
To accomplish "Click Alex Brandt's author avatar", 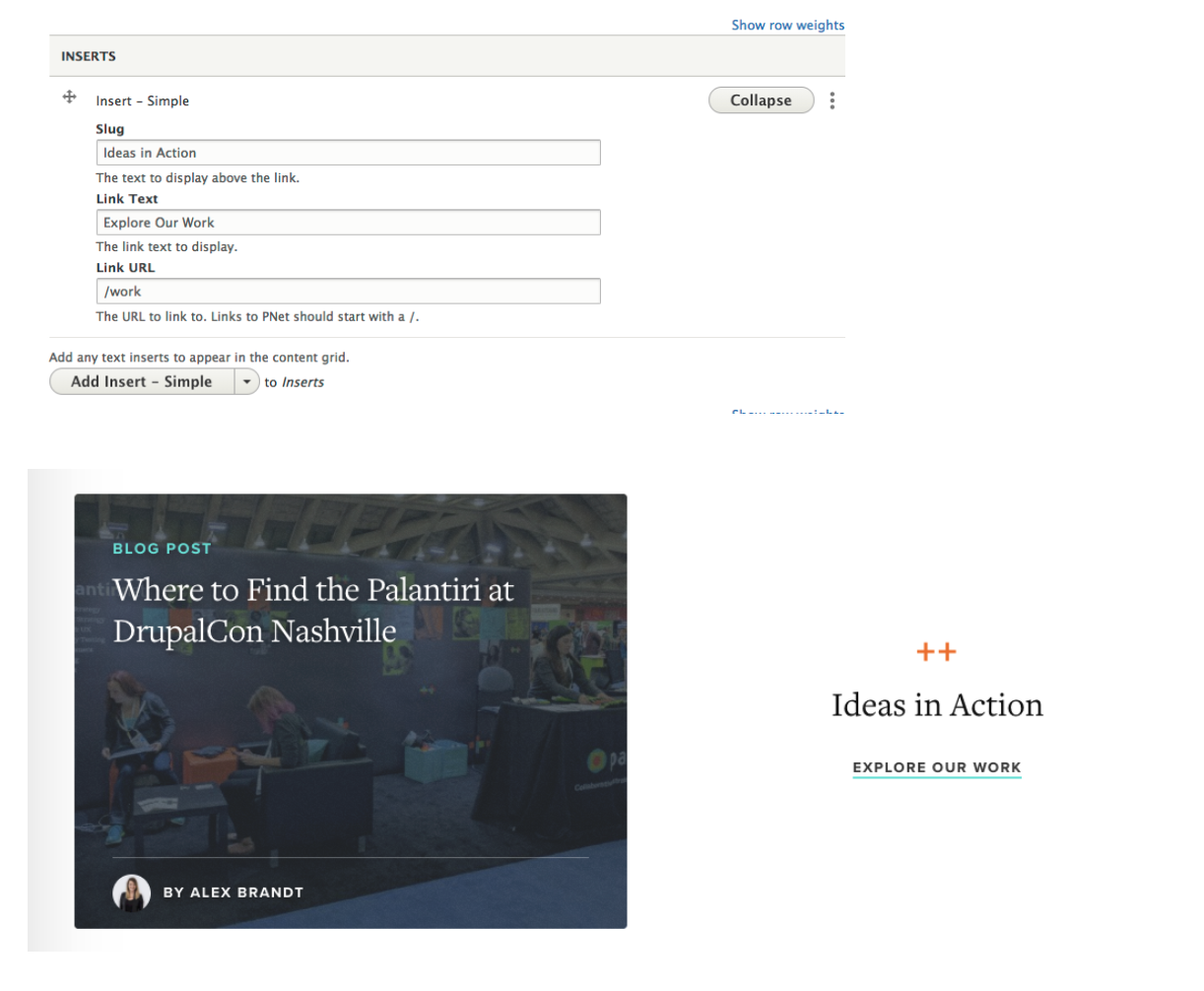I will click(131, 892).
